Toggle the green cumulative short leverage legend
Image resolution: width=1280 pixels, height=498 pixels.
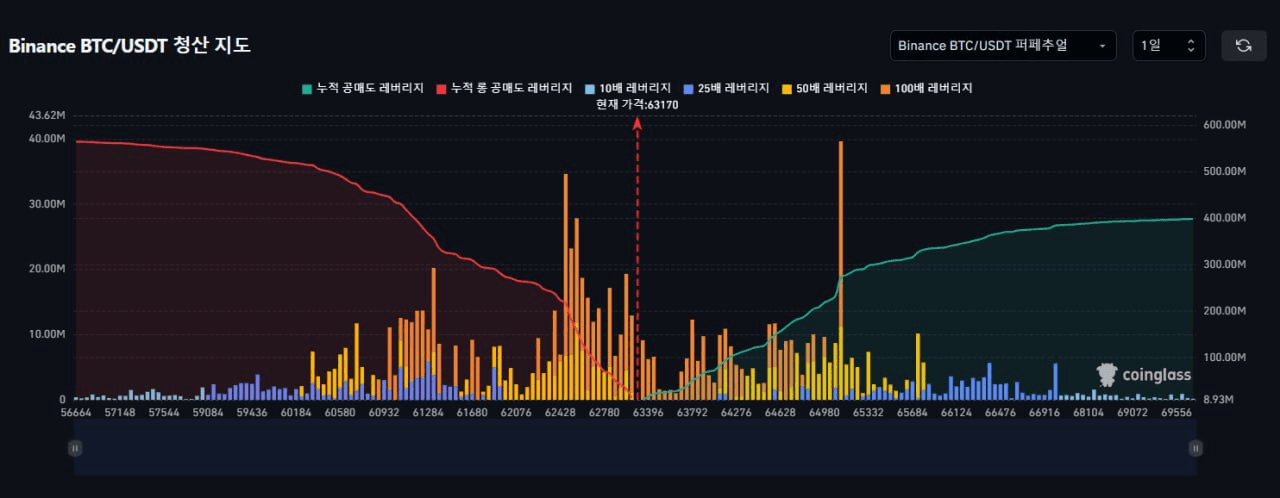point(364,88)
